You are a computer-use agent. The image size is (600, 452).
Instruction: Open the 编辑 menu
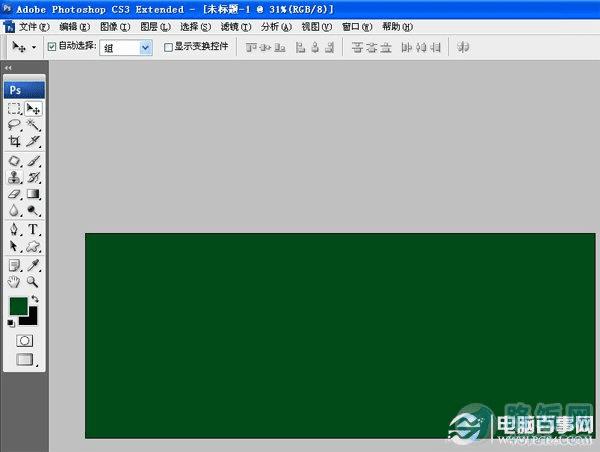[75, 27]
